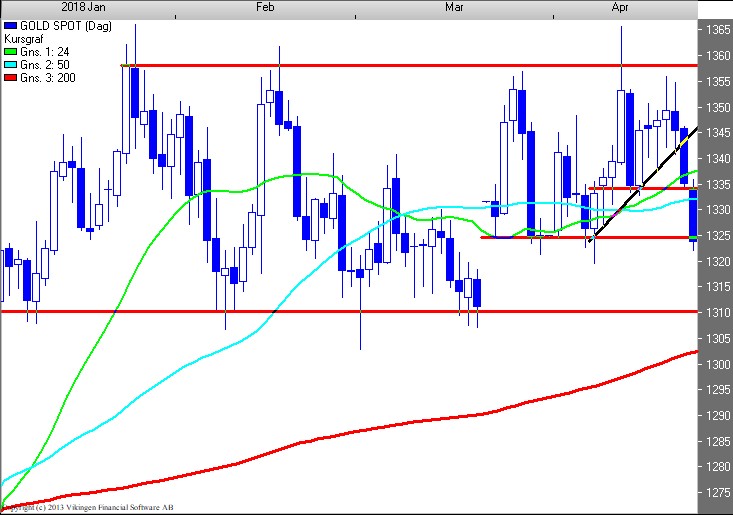Select the Kursgraf legend label
Screen dimensions: 733x515
[x=23, y=39]
